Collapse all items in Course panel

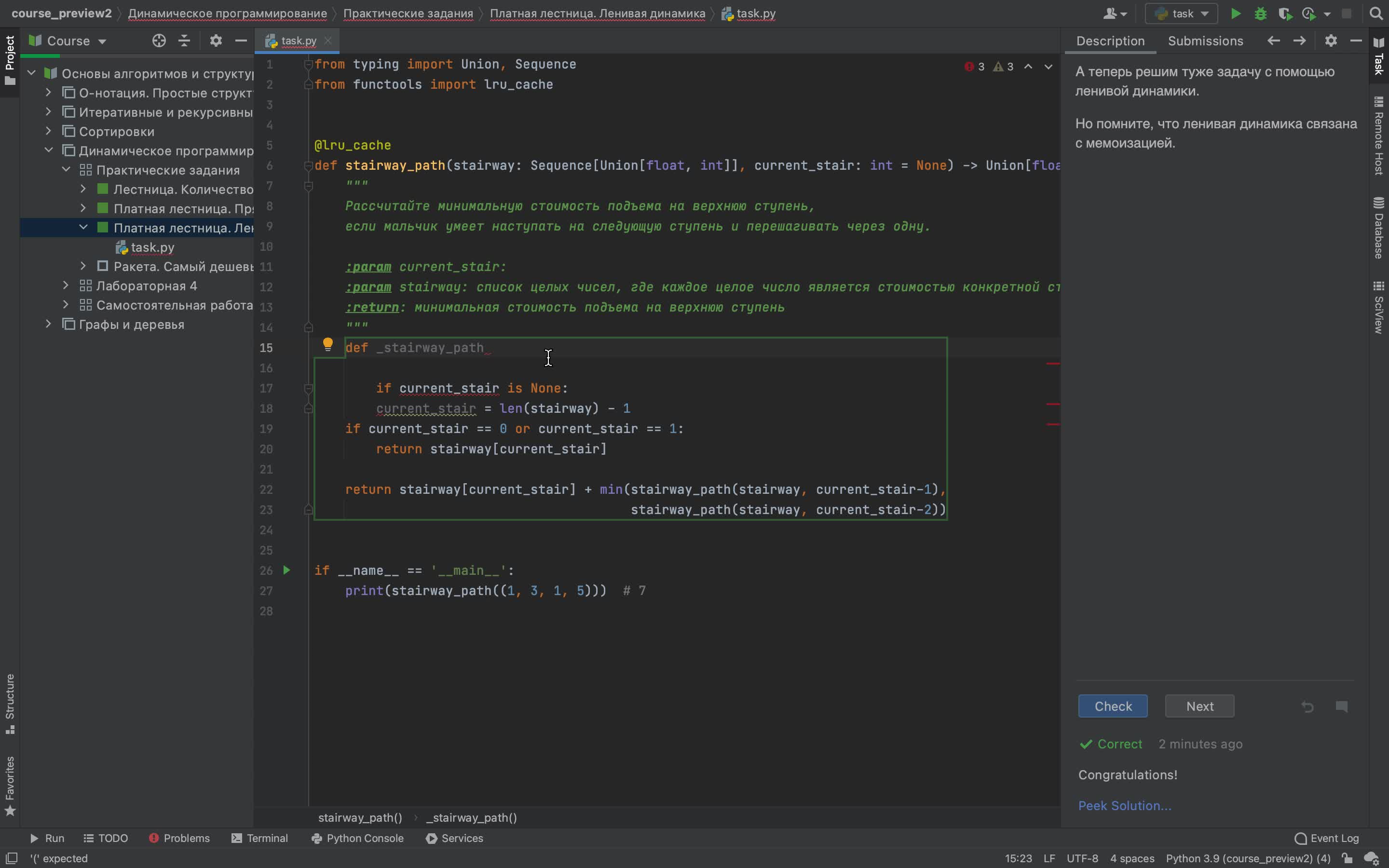[x=184, y=41]
